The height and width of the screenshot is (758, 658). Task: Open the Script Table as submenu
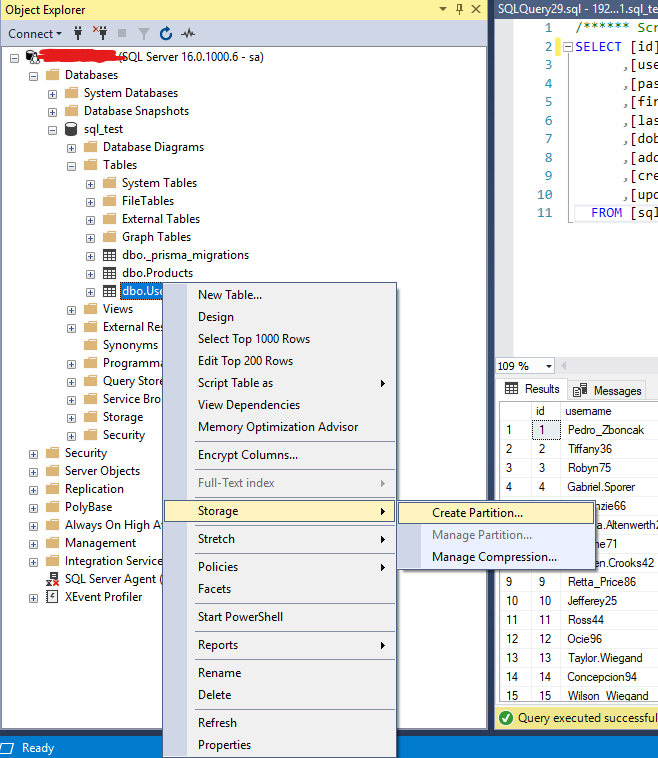tap(279, 383)
